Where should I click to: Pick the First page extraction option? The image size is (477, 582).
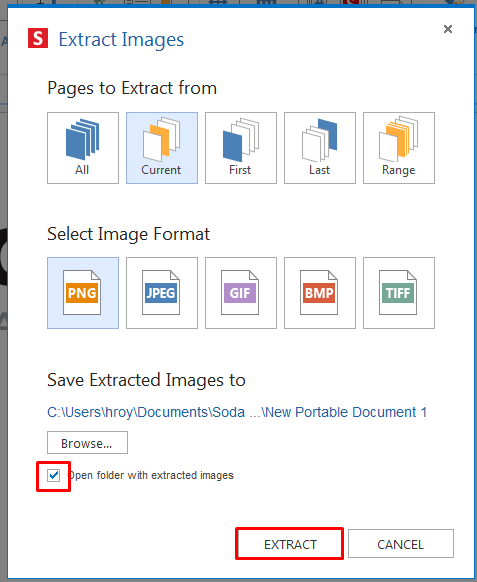pos(241,148)
